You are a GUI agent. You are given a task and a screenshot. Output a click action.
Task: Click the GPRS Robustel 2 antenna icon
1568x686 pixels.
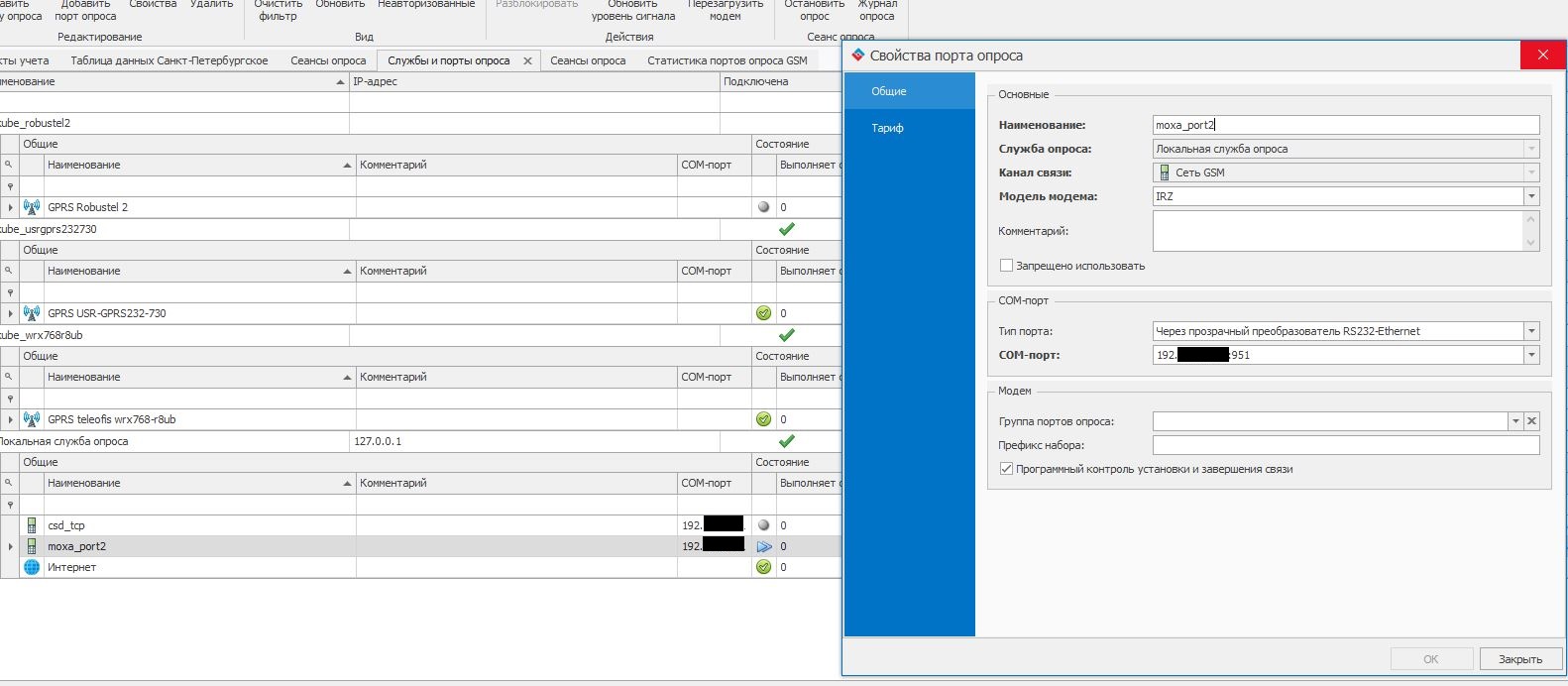[32, 207]
